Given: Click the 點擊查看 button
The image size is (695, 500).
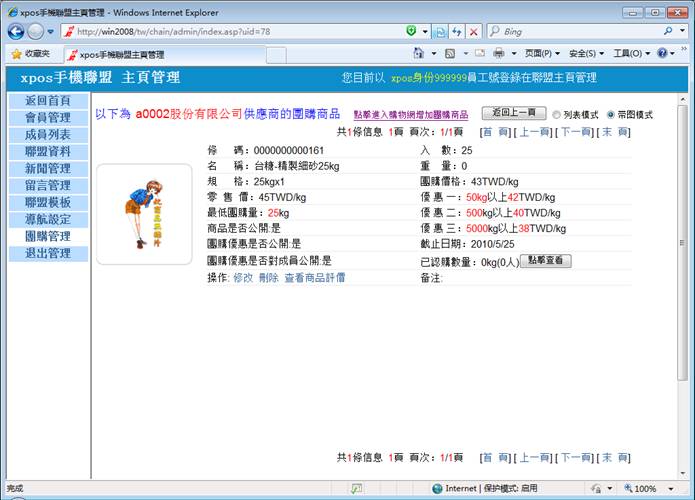Looking at the screenshot, I should tap(545, 260).
